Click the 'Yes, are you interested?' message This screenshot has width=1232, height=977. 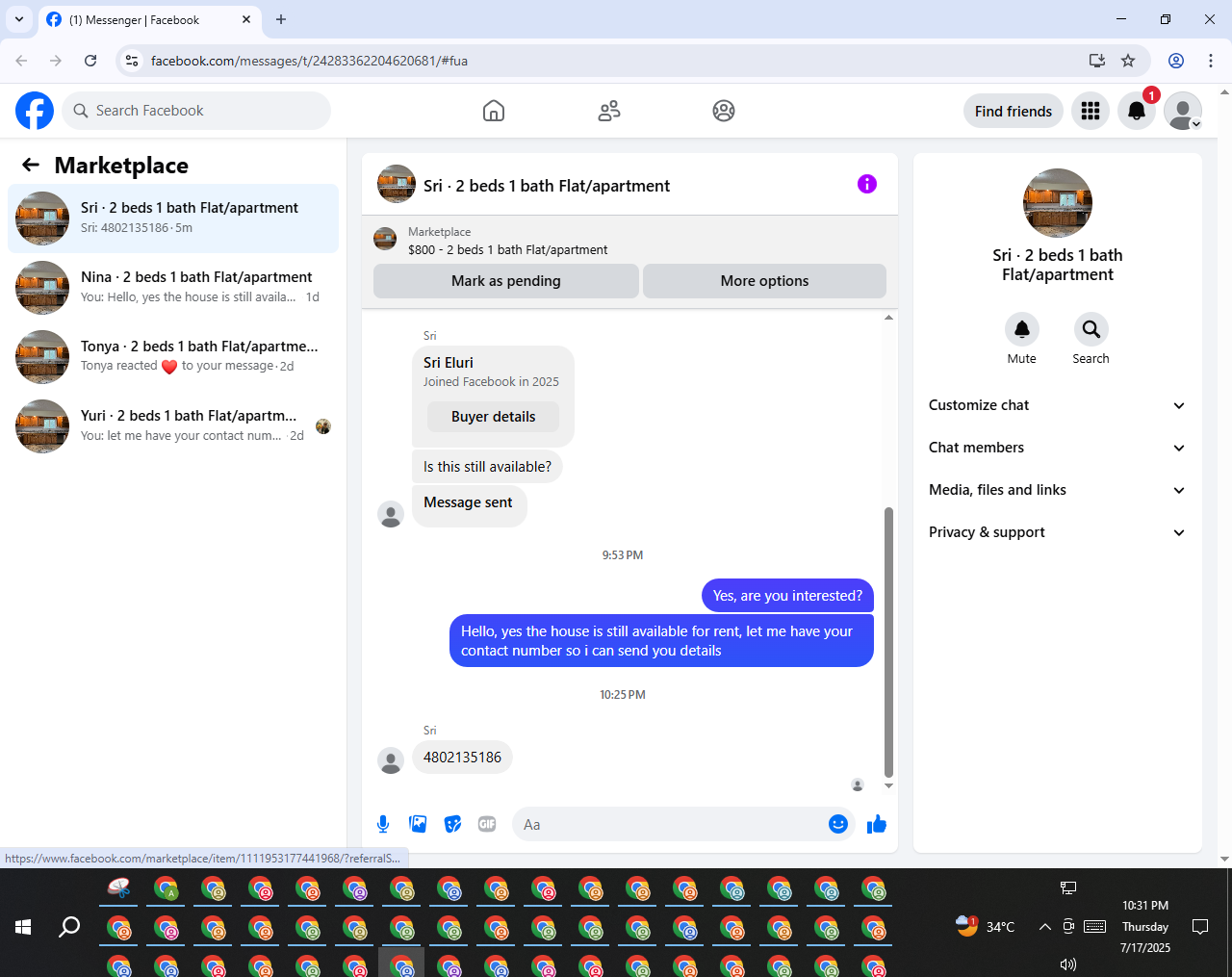tap(787, 596)
